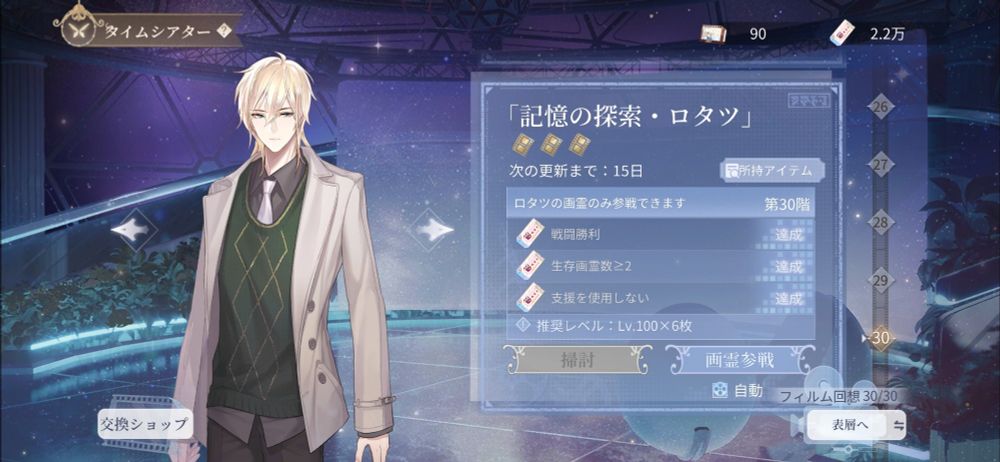Click the 推奨レベル info icon
The height and width of the screenshot is (462, 1000).
point(524,326)
